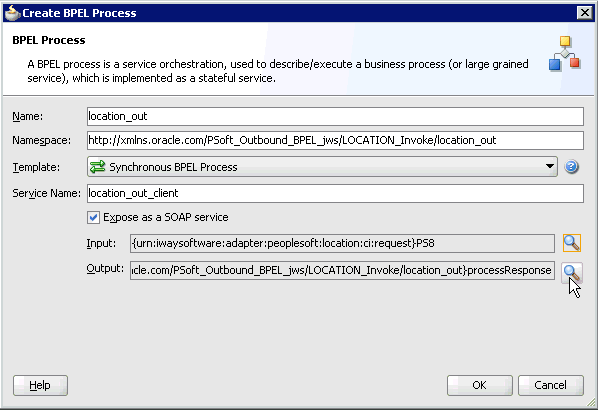The image size is (598, 410).
Task: Click the Service Name: label
Action: [x=47, y=193]
